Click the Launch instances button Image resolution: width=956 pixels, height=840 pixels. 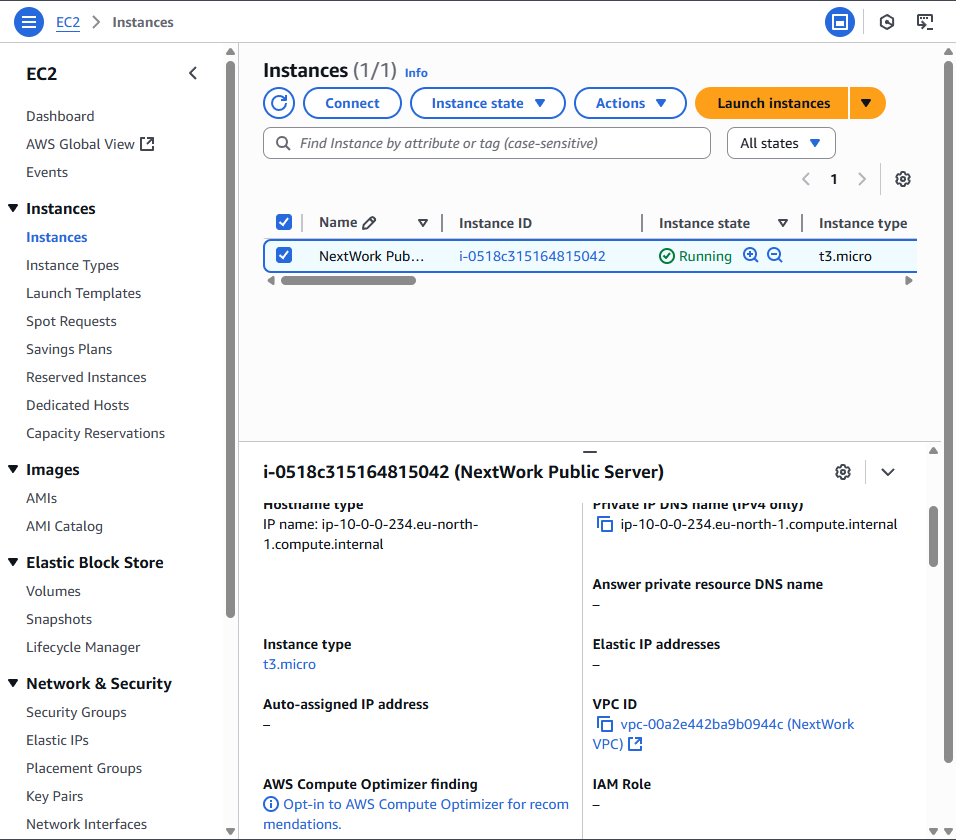[773, 103]
